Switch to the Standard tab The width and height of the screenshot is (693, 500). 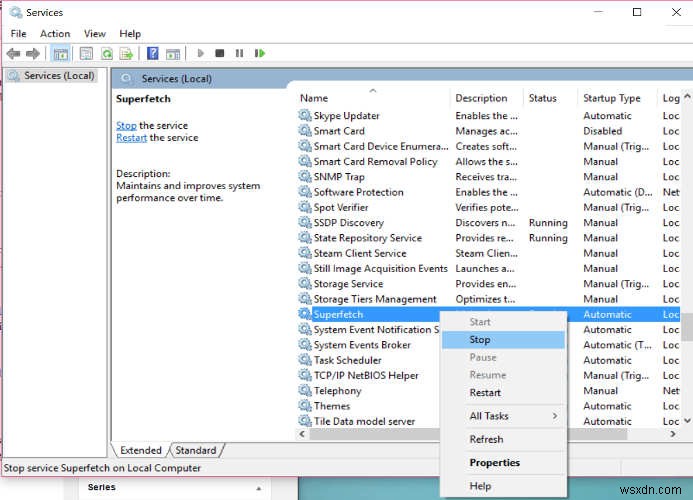point(196,450)
